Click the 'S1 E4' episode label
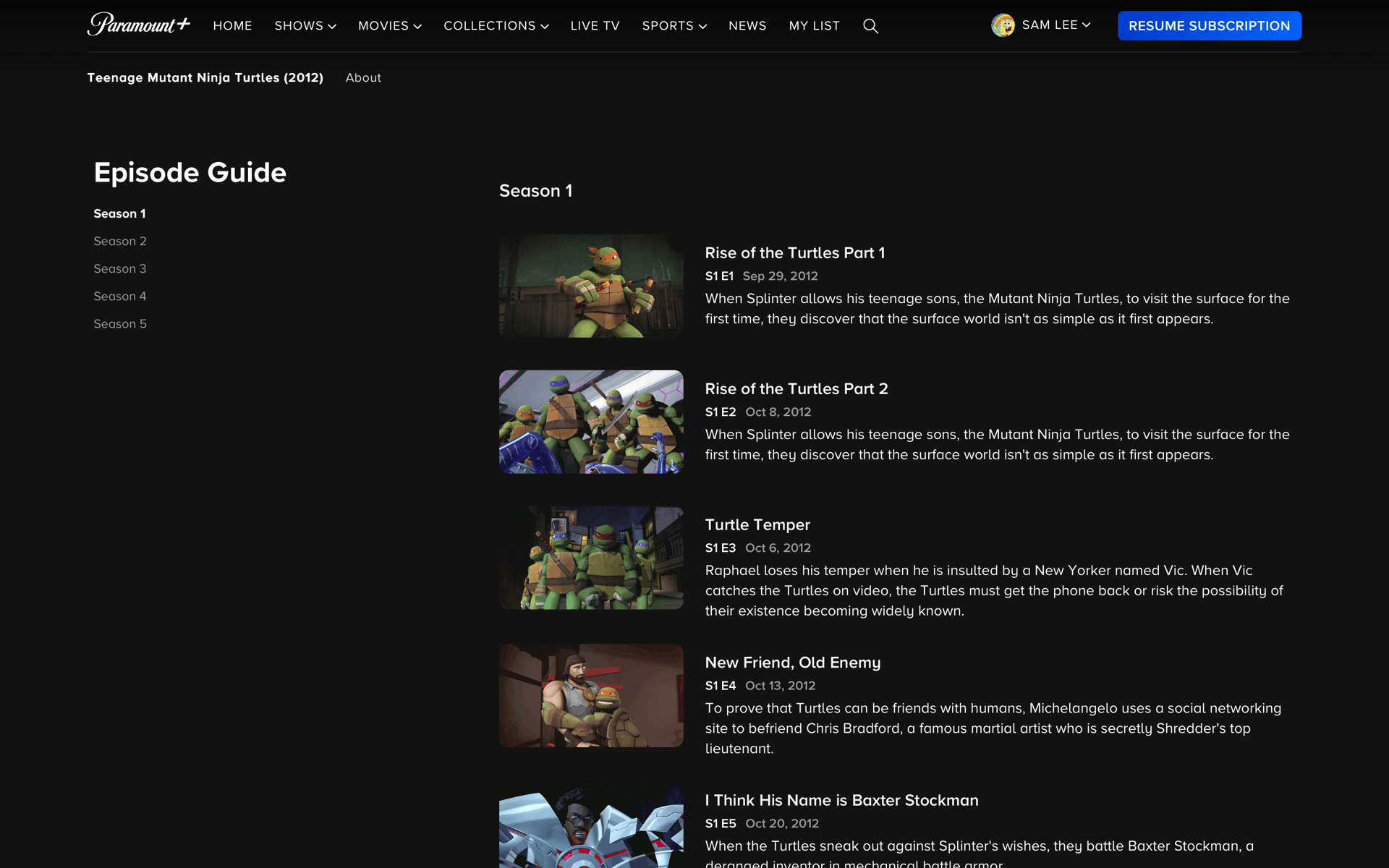Viewport: 1389px width, 868px height. tap(721, 685)
